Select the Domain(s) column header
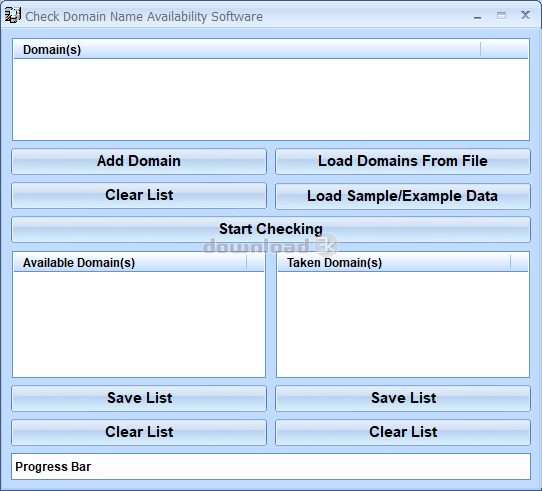542x491 pixels. [247, 49]
